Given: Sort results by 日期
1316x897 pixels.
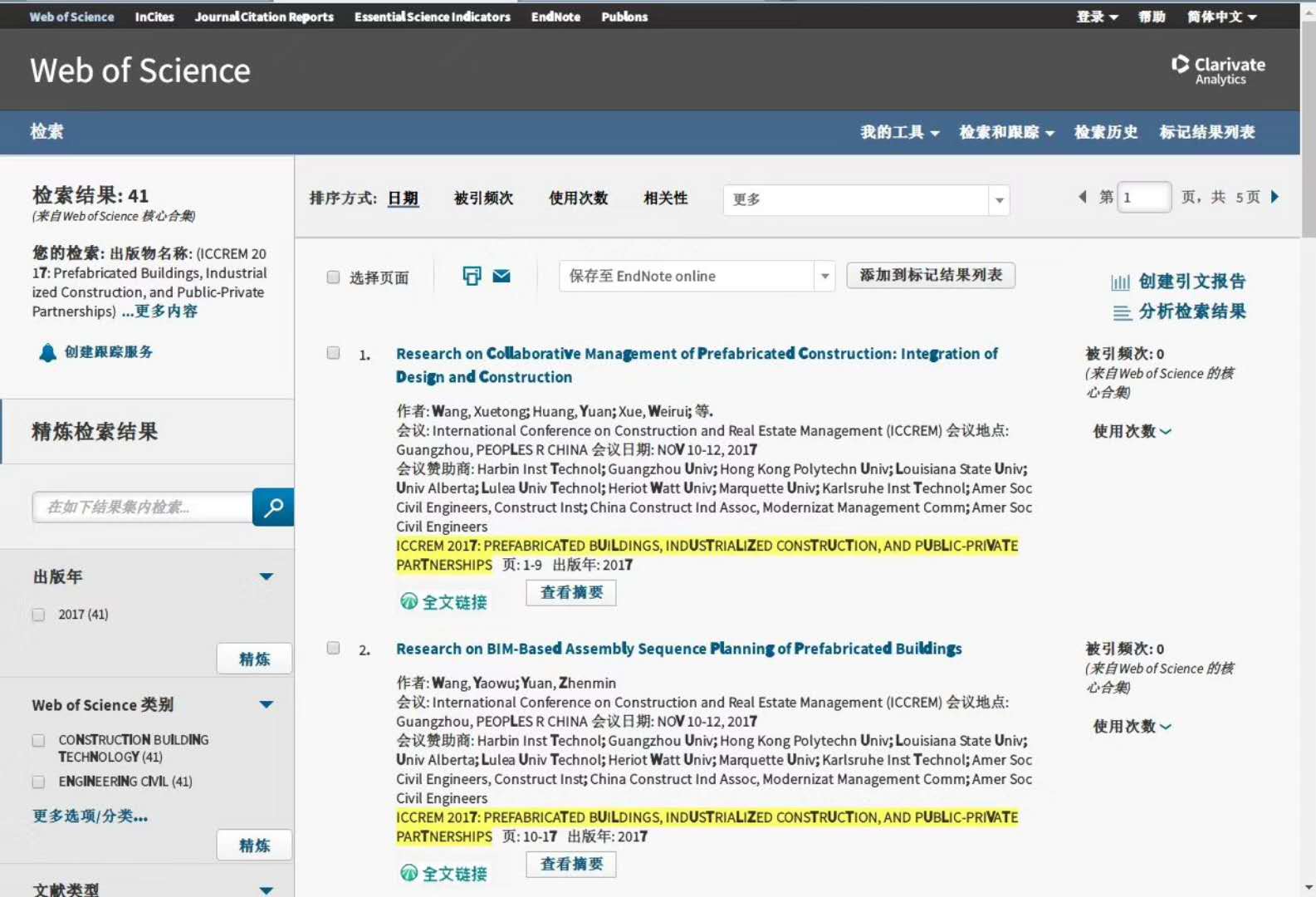Looking at the screenshot, I should pyautogui.click(x=403, y=198).
